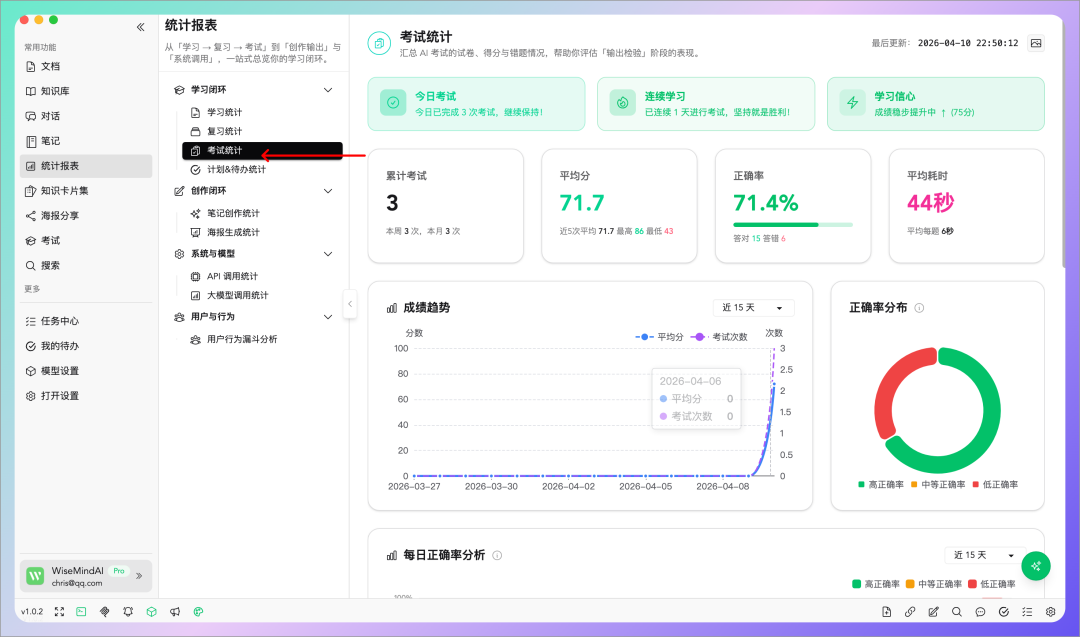Click the megaphone announcements icon
Viewport: 1080px width, 637px height.
[x=175, y=612]
